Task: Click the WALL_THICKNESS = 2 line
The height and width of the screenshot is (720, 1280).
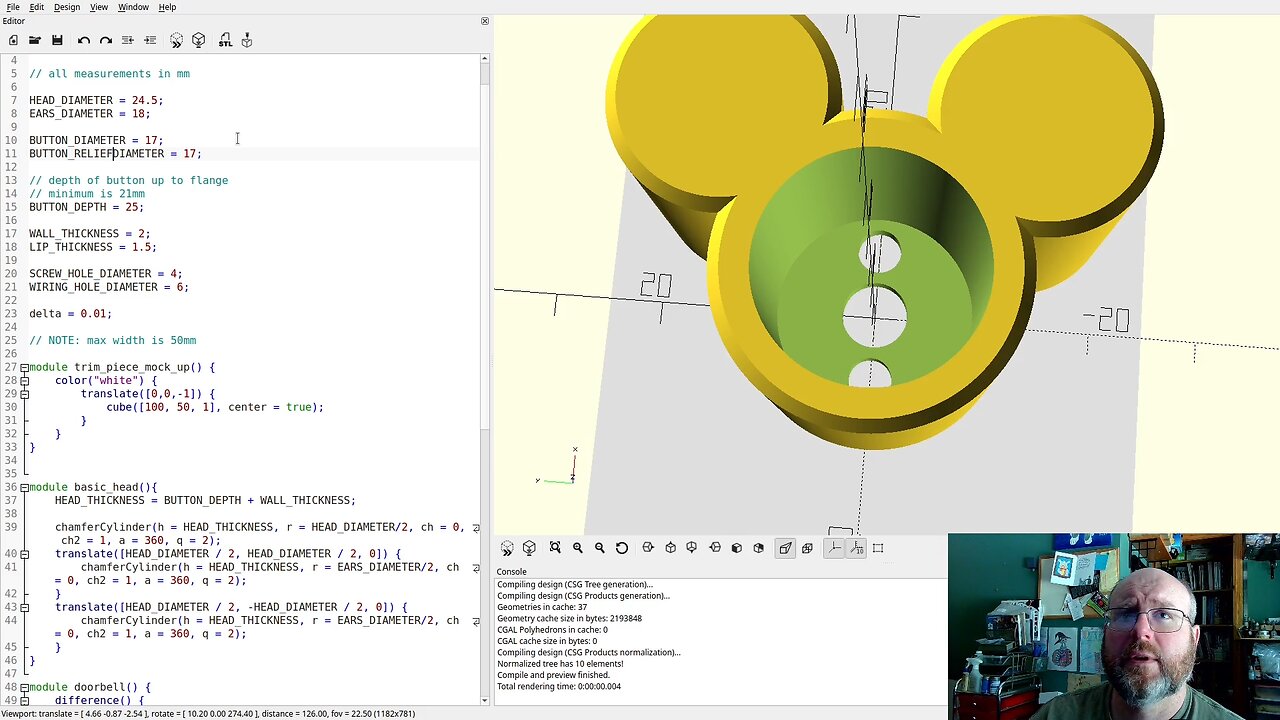Action: 89,234
